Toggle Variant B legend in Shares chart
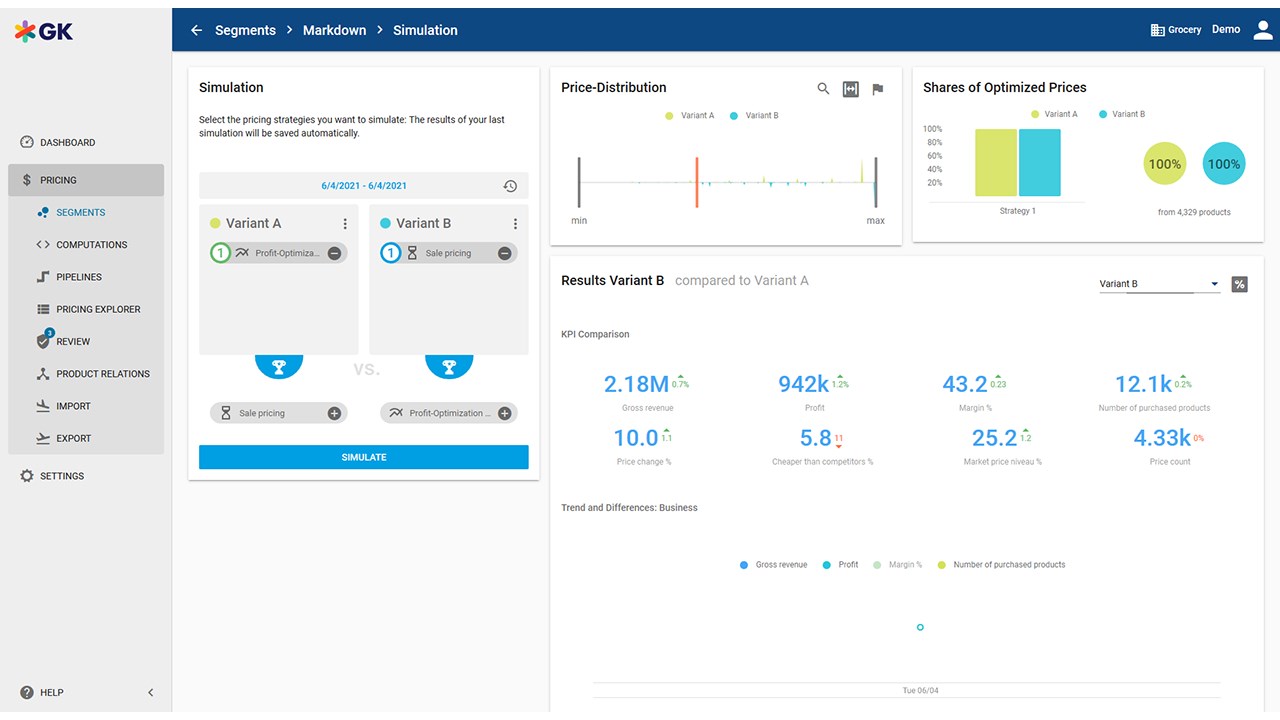The image size is (1280, 720). (x=1121, y=114)
